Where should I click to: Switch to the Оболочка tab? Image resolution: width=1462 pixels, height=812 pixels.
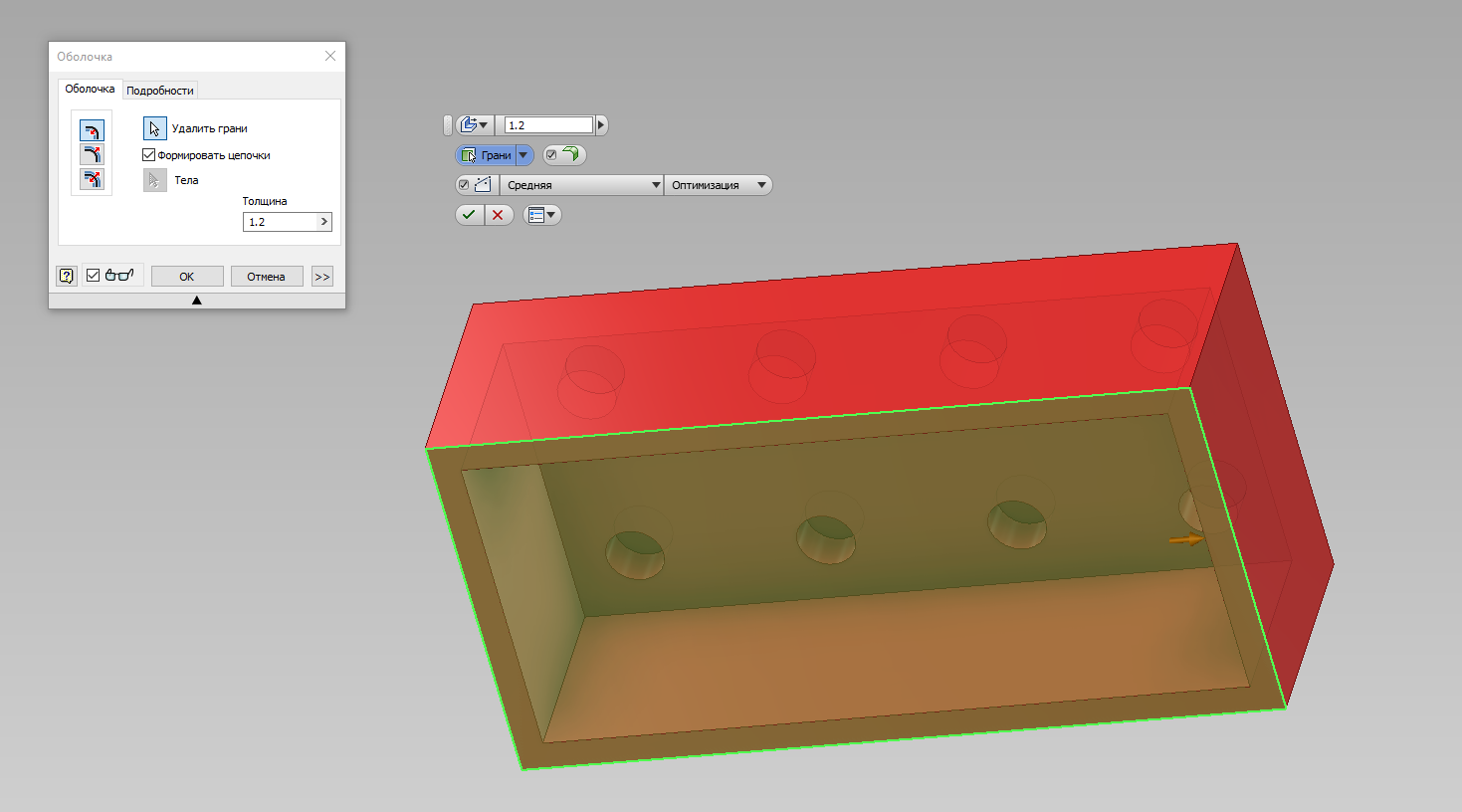tap(90, 90)
